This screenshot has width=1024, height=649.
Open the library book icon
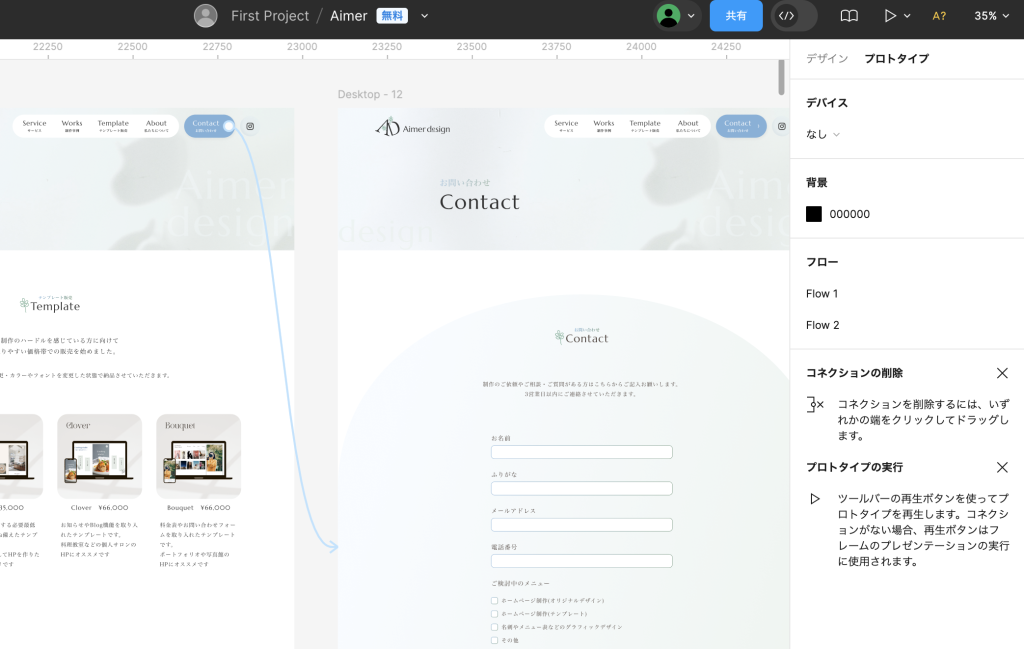pyautogui.click(x=849, y=16)
